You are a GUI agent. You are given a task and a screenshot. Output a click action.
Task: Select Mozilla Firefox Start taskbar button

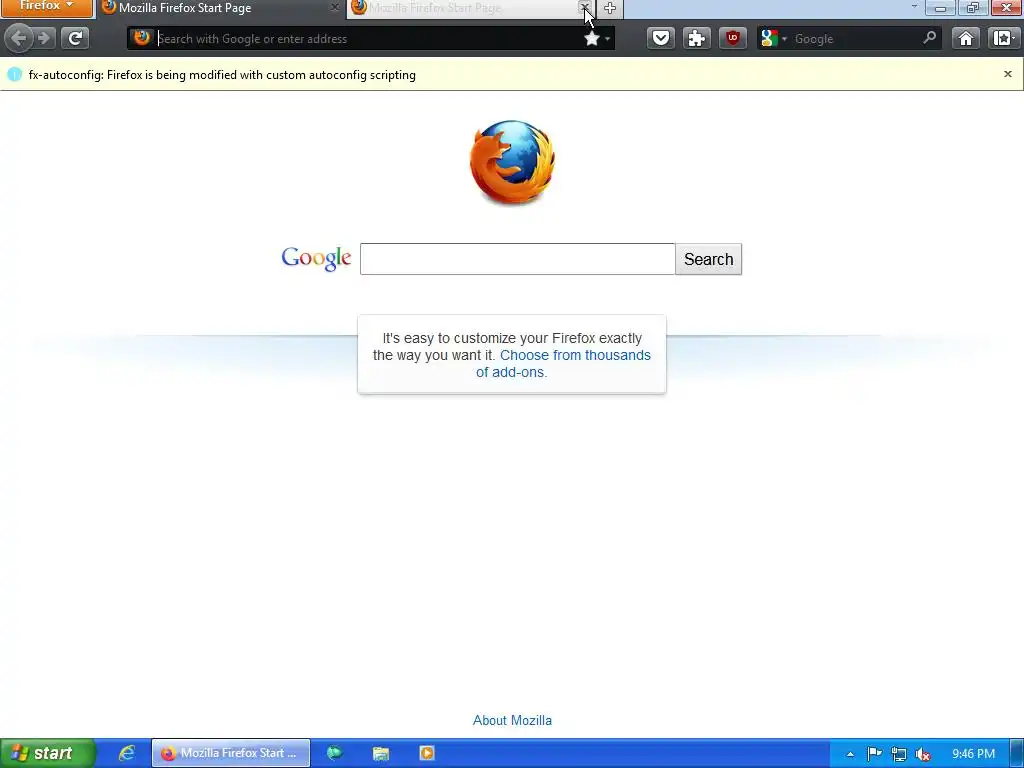[231, 753]
